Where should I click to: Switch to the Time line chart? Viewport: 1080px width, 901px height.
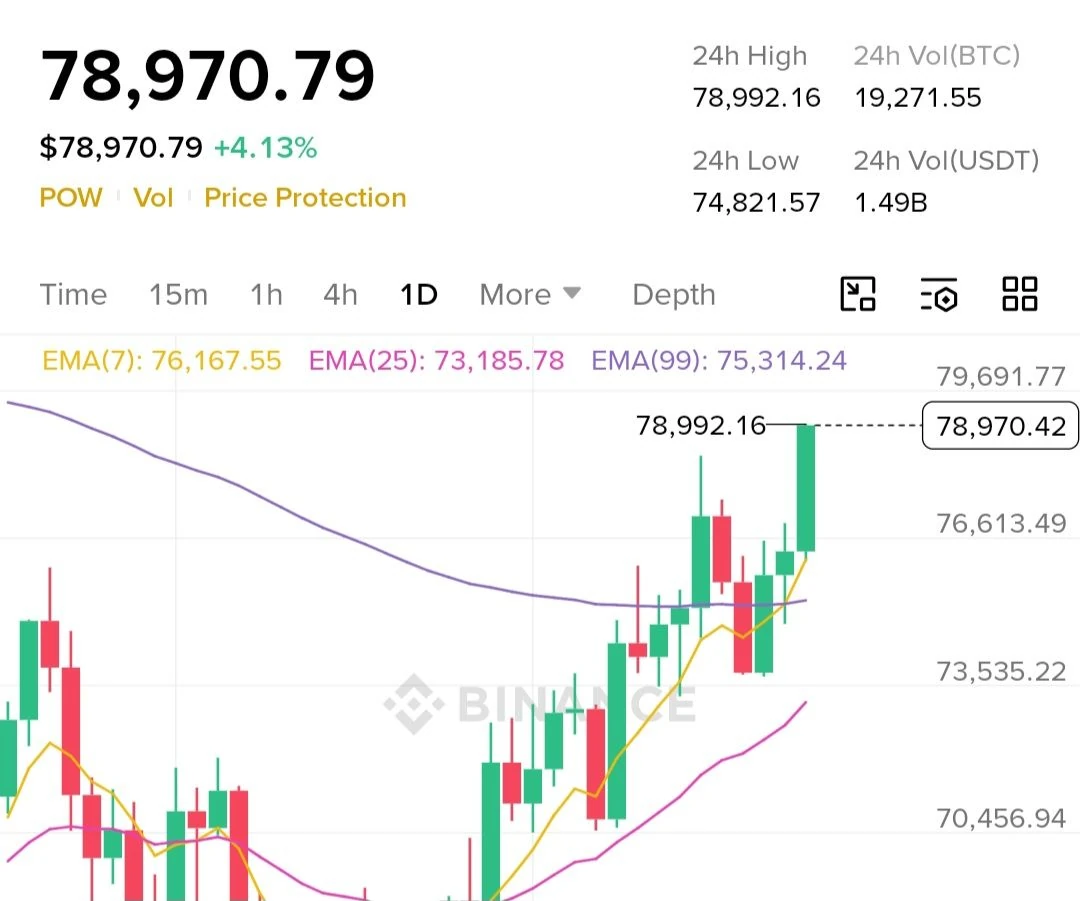click(74, 295)
